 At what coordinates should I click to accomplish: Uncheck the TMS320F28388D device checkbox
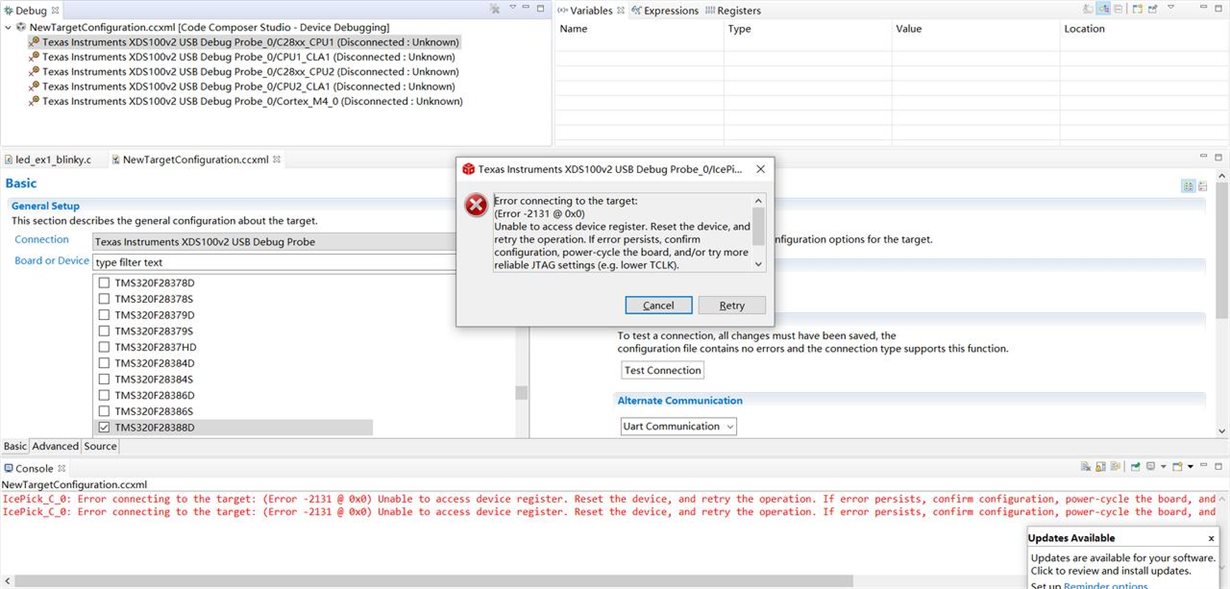coord(104,427)
